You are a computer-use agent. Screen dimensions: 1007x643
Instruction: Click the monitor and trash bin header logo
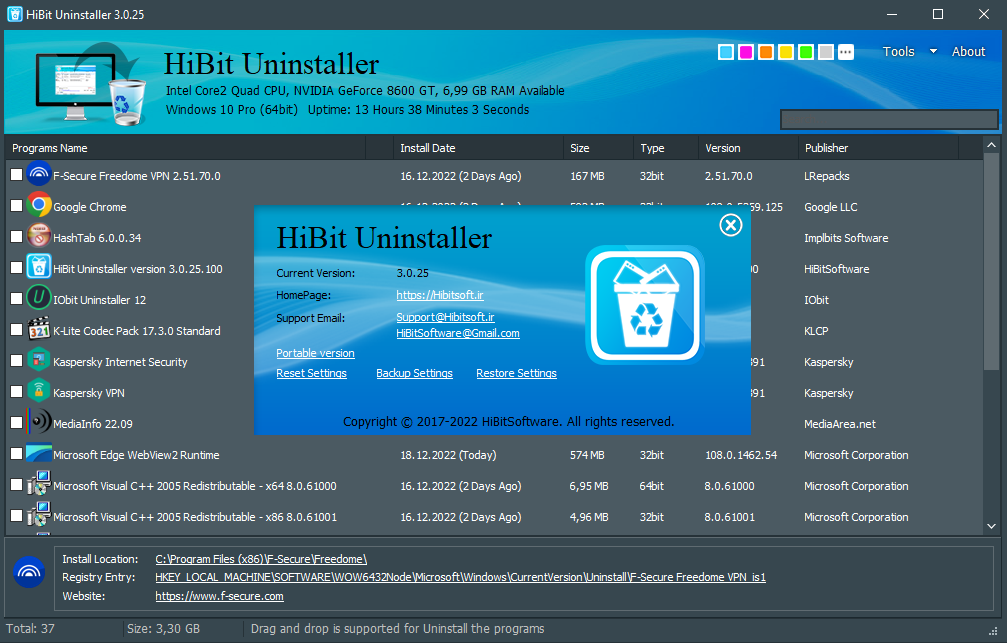coord(91,84)
